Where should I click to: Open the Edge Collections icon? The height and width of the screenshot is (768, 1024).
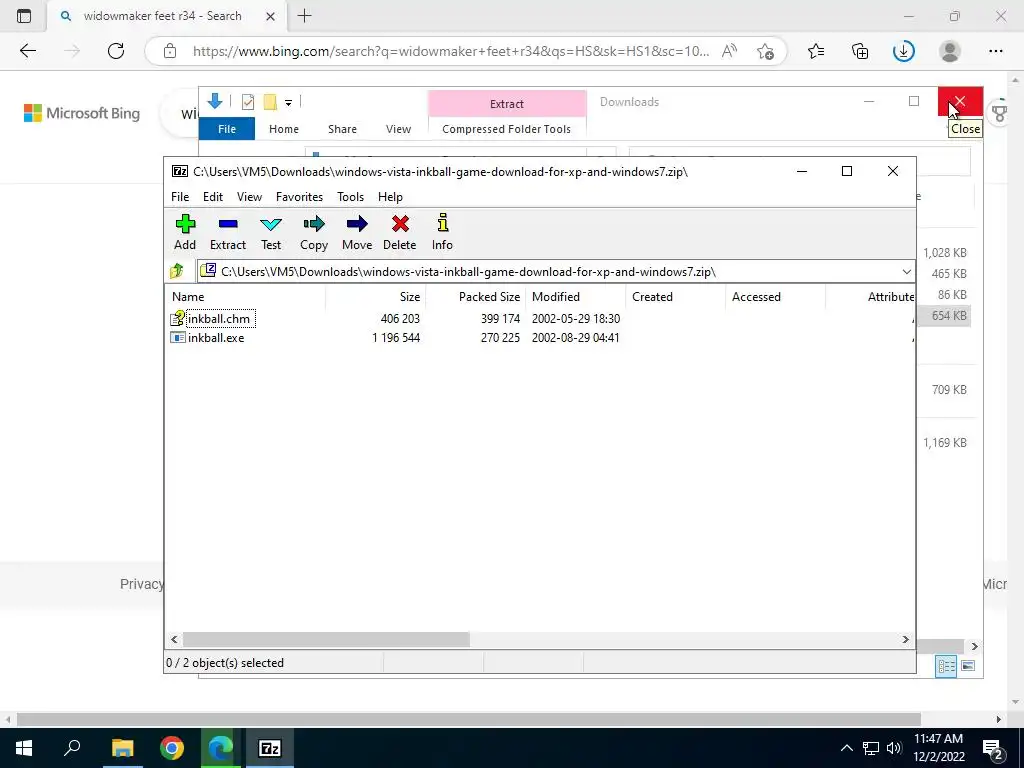click(859, 51)
